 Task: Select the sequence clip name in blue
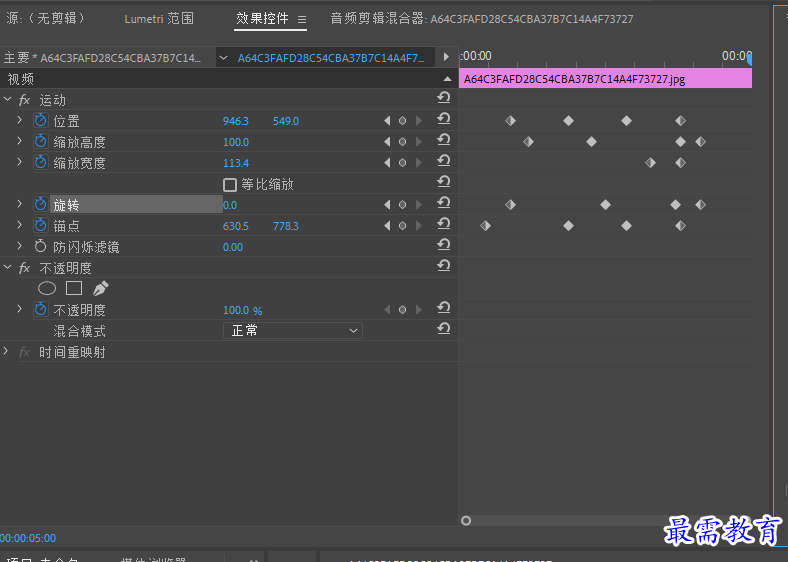[x=331, y=58]
